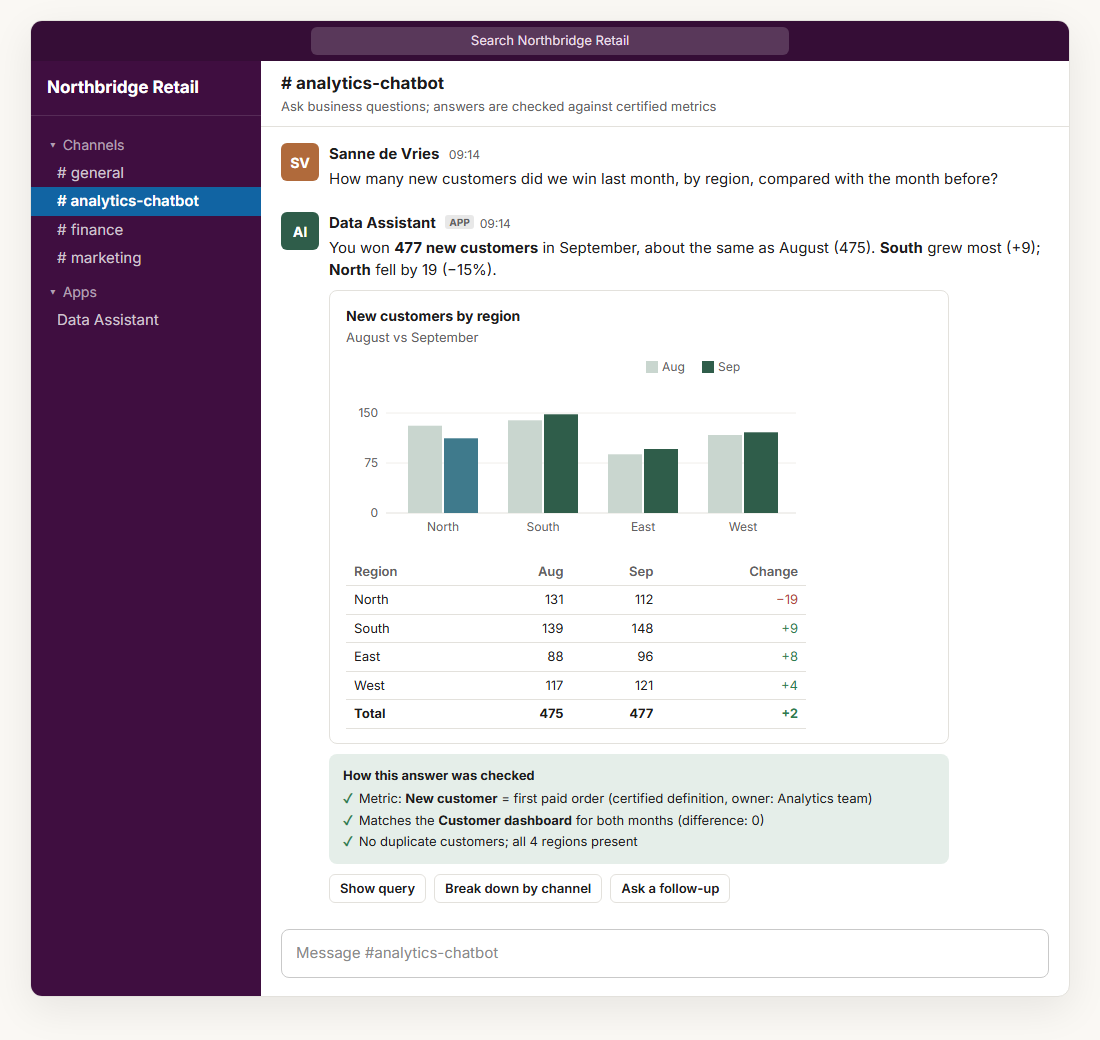This screenshot has height=1040, width=1100.
Task: Click the Northbridge Retail workspace name
Action: [123, 87]
